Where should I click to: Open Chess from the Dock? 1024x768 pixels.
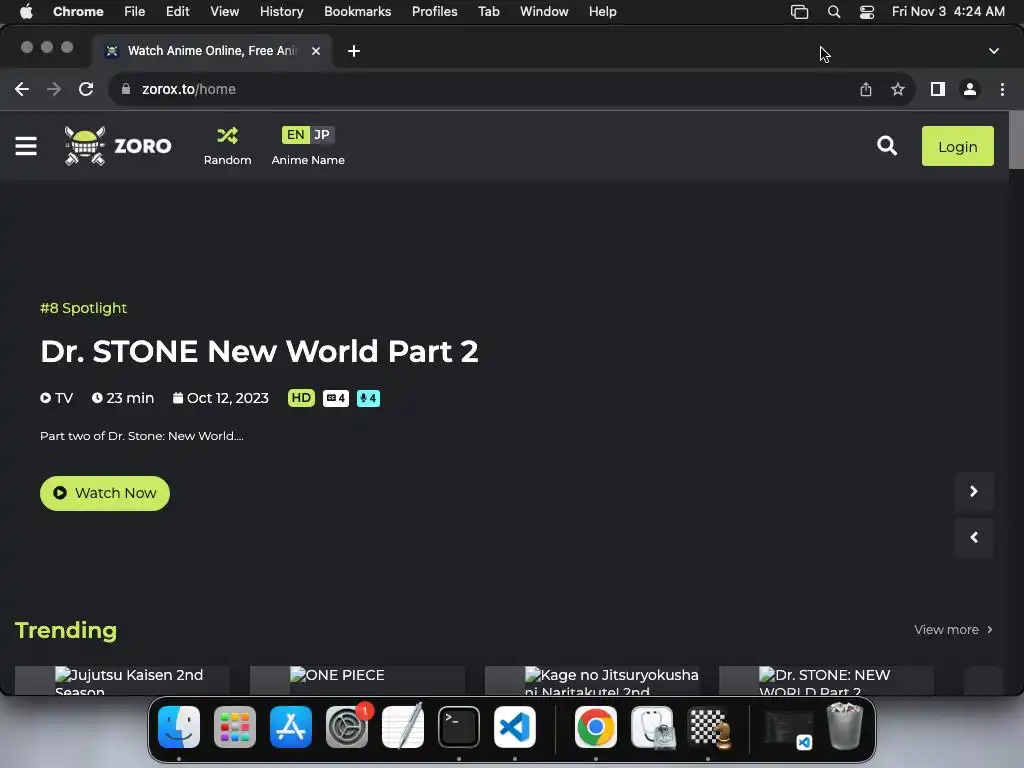coord(708,727)
